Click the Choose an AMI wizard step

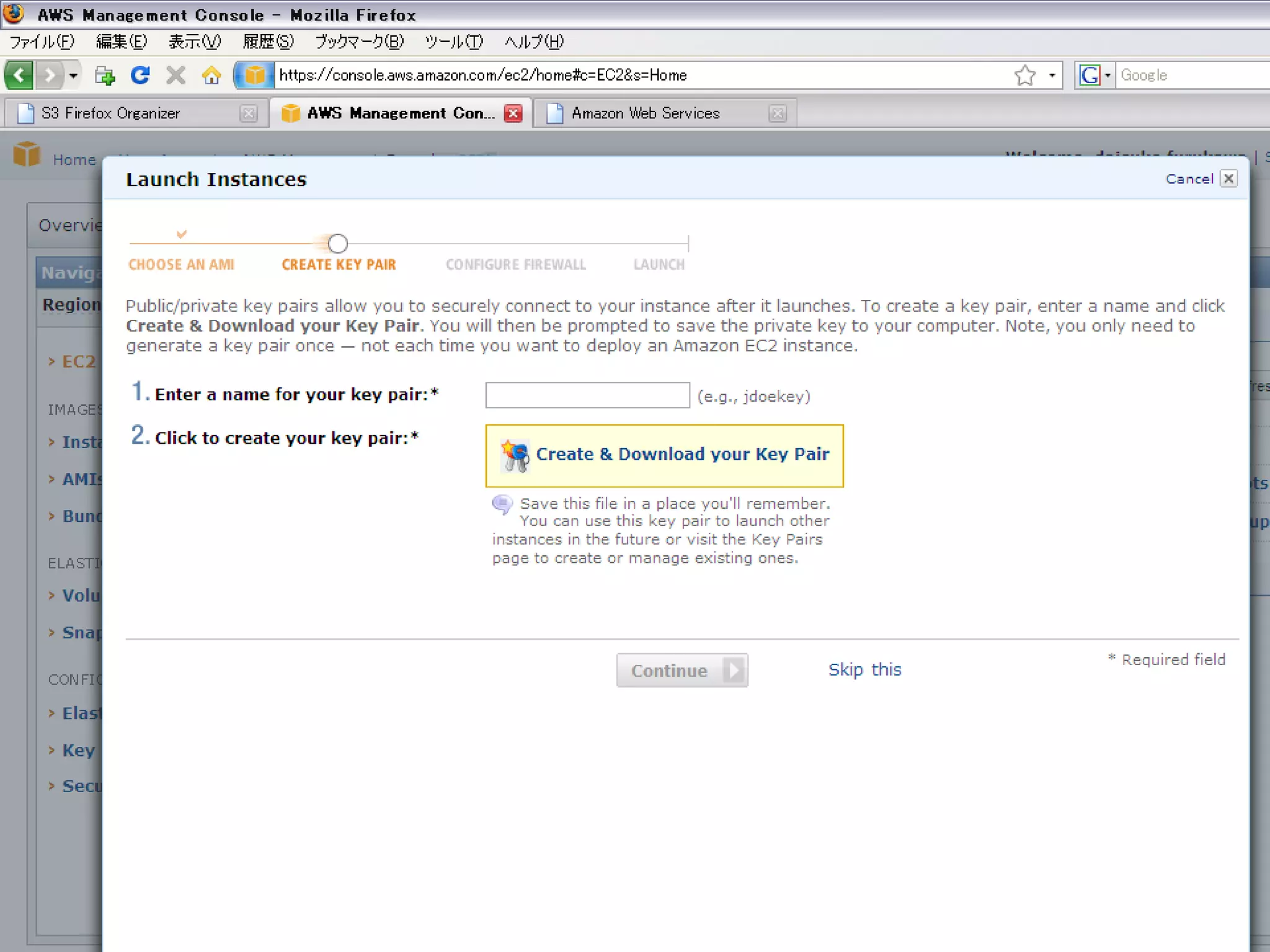181,265
